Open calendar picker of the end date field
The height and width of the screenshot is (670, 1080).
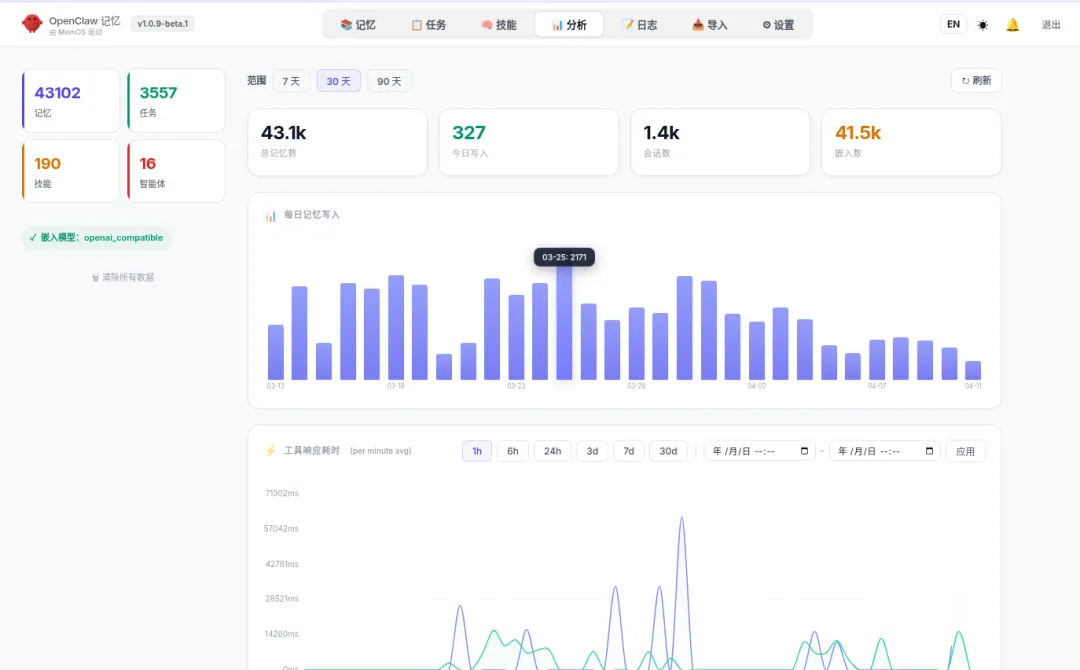[x=929, y=451]
